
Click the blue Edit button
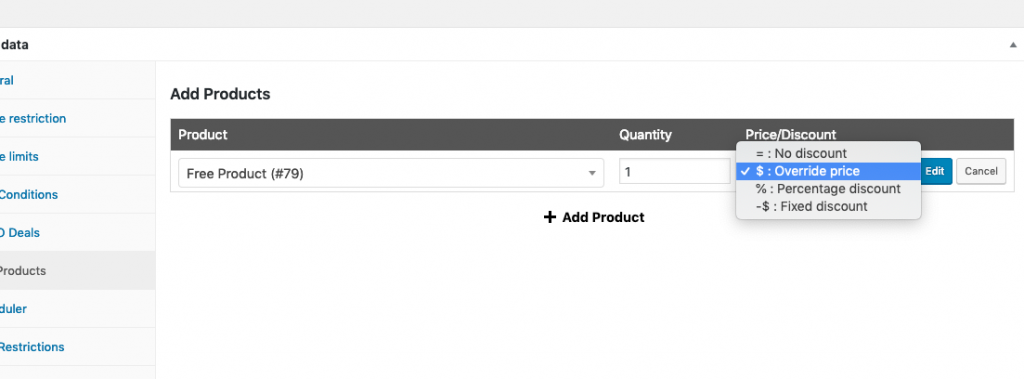coord(935,171)
